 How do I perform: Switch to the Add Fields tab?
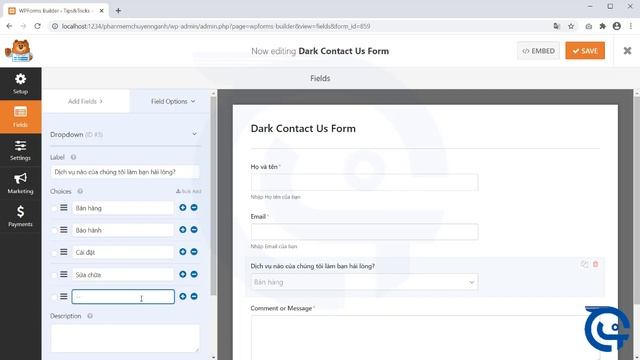coord(85,101)
